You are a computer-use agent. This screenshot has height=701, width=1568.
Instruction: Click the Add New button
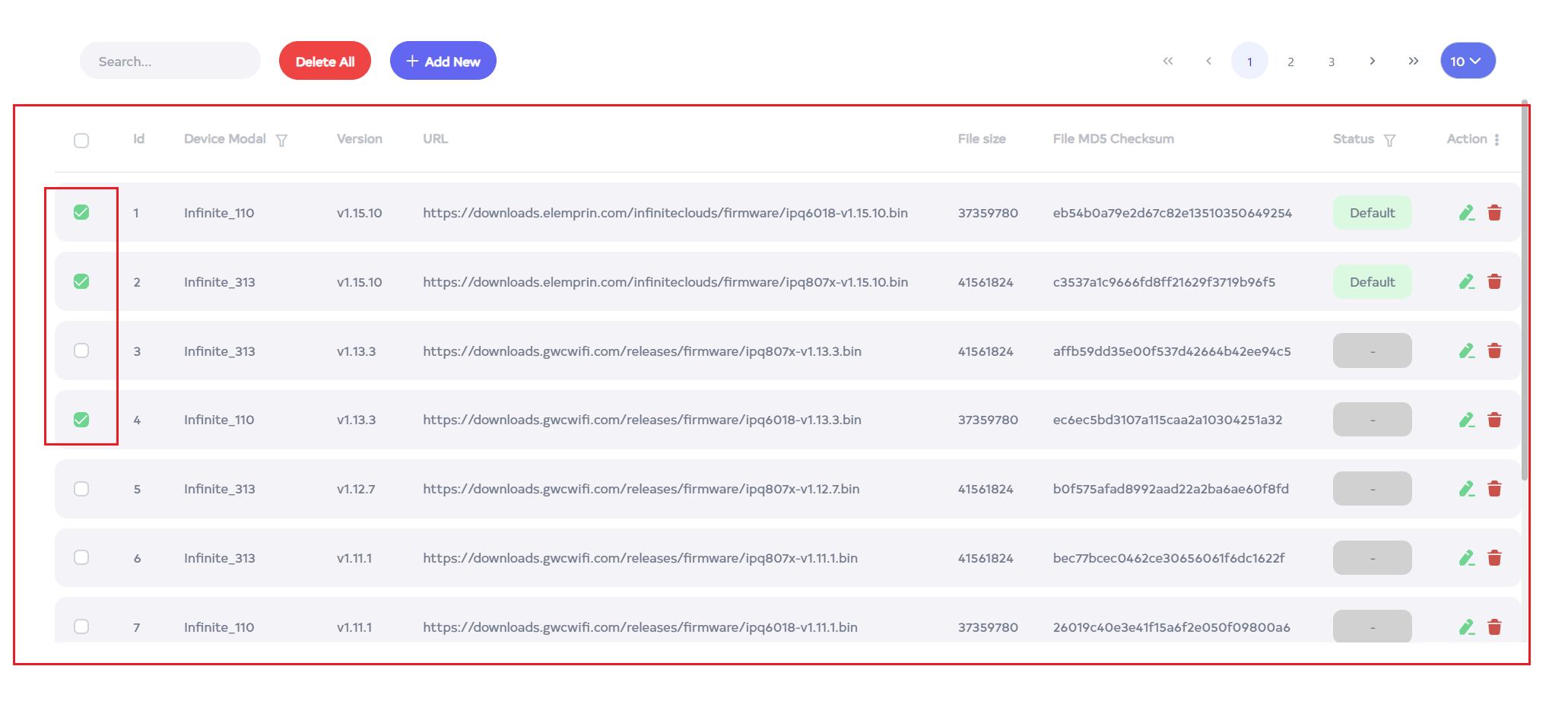(x=443, y=61)
